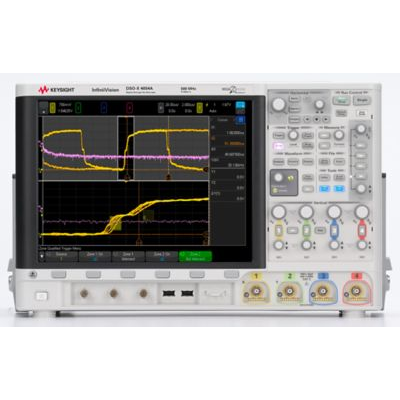Tap channel 4 red indicator on screen

[130, 107]
